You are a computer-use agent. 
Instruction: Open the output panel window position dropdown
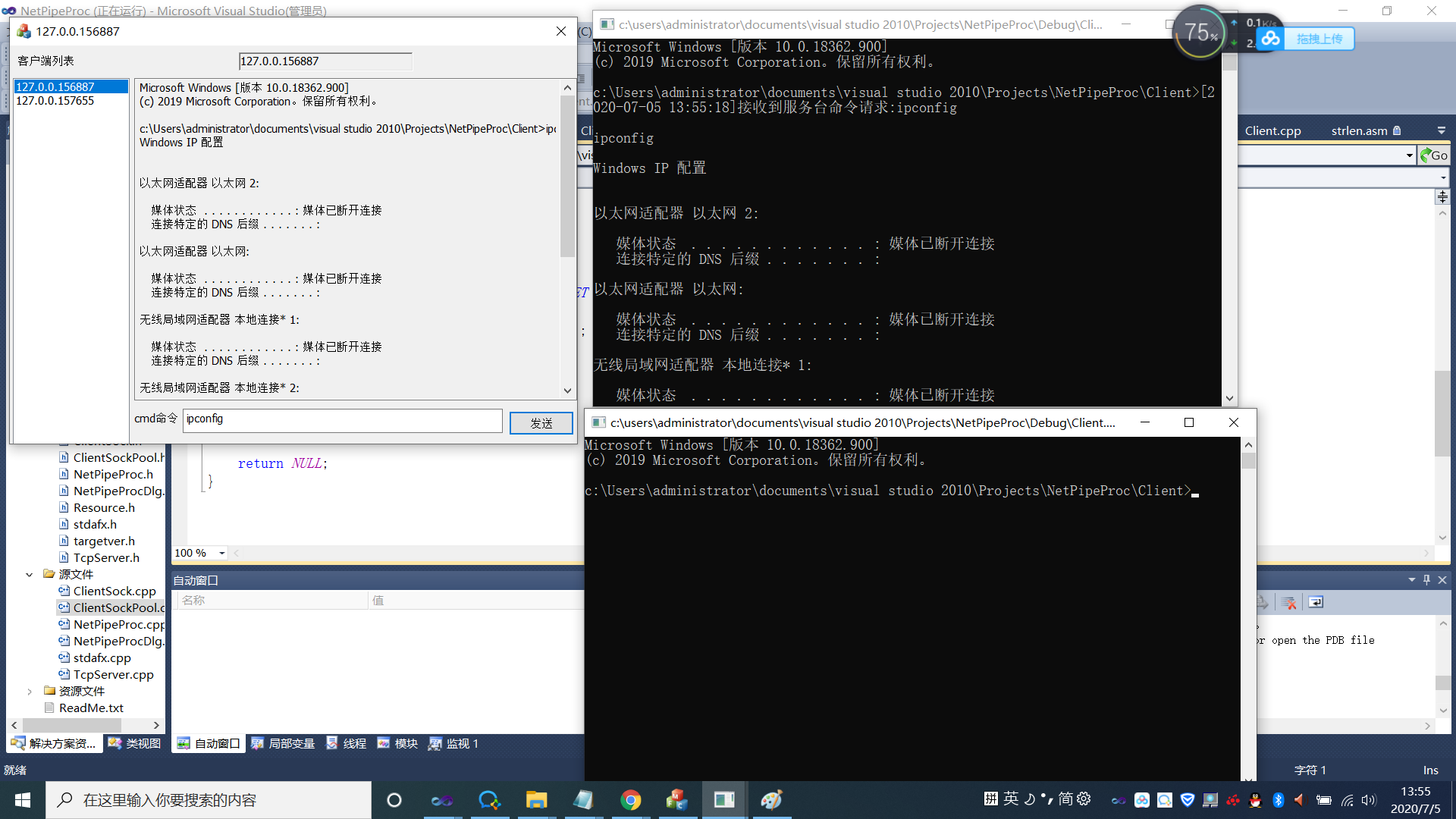point(1412,580)
